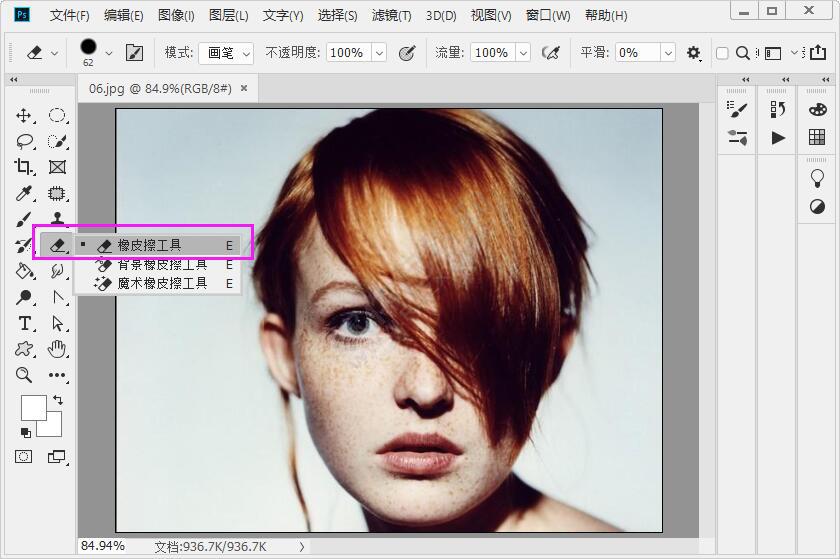
Task: Toggle pressure for opacity button
Action: coord(407,53)
